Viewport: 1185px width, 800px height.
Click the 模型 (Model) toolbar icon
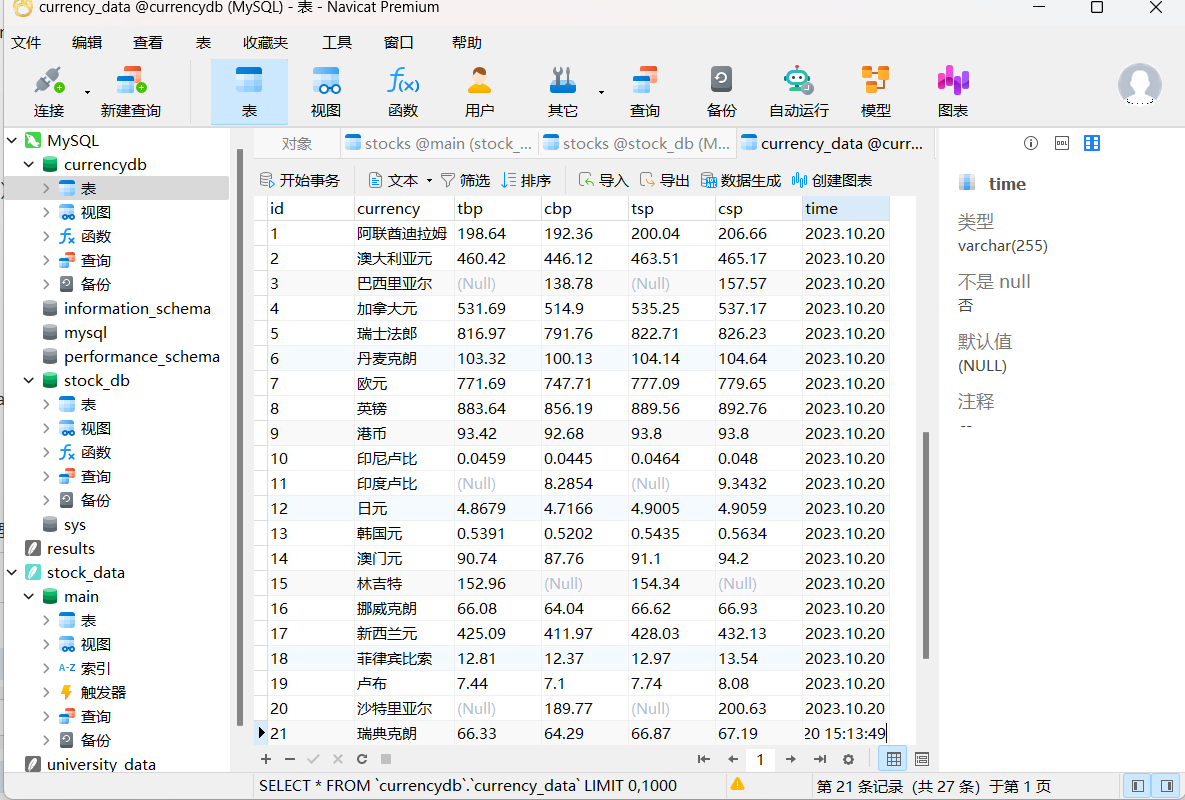[x=876, y=92]
